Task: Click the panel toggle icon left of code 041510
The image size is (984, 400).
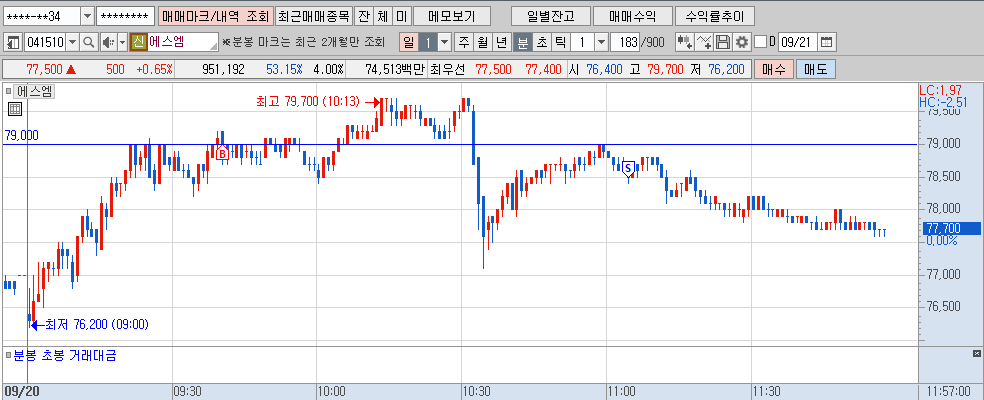Action: [13, 42]
